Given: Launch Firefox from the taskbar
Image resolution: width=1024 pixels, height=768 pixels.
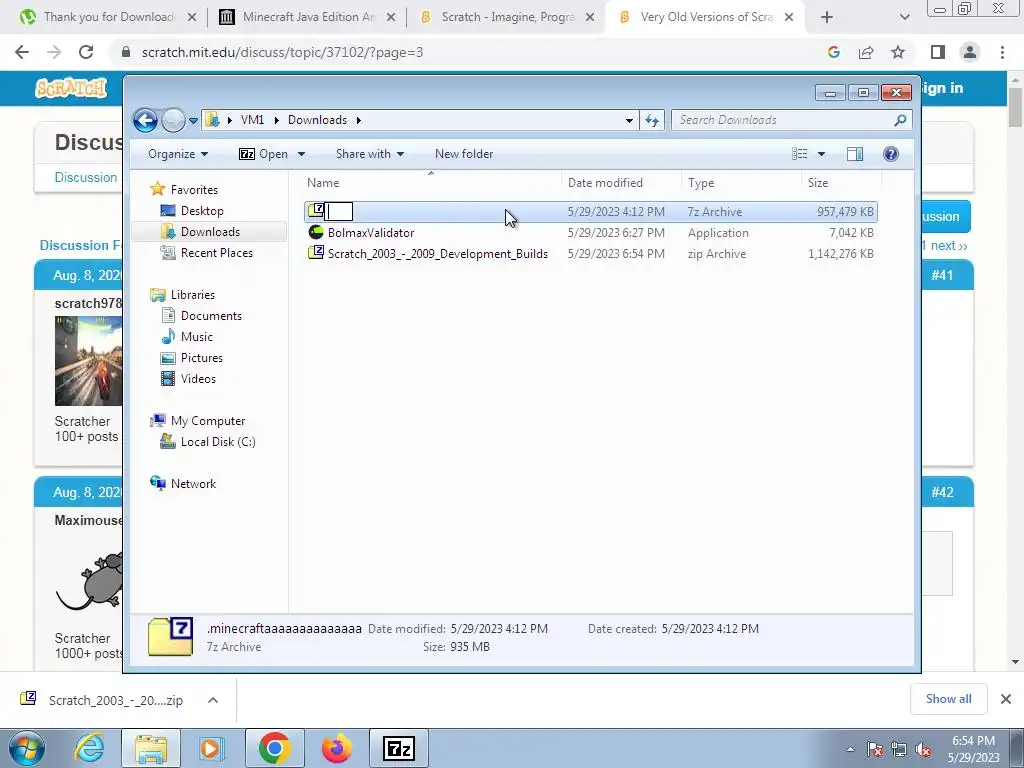Looking at the screenshot, I should [x=336, y=748].
